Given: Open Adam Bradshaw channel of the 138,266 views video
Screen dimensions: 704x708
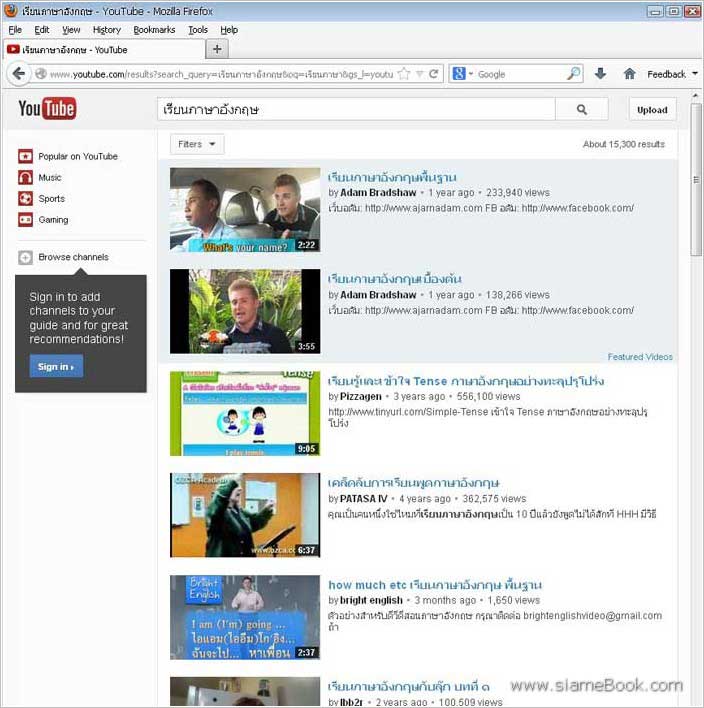Looking at the screenshot, I should pos(378,295).
